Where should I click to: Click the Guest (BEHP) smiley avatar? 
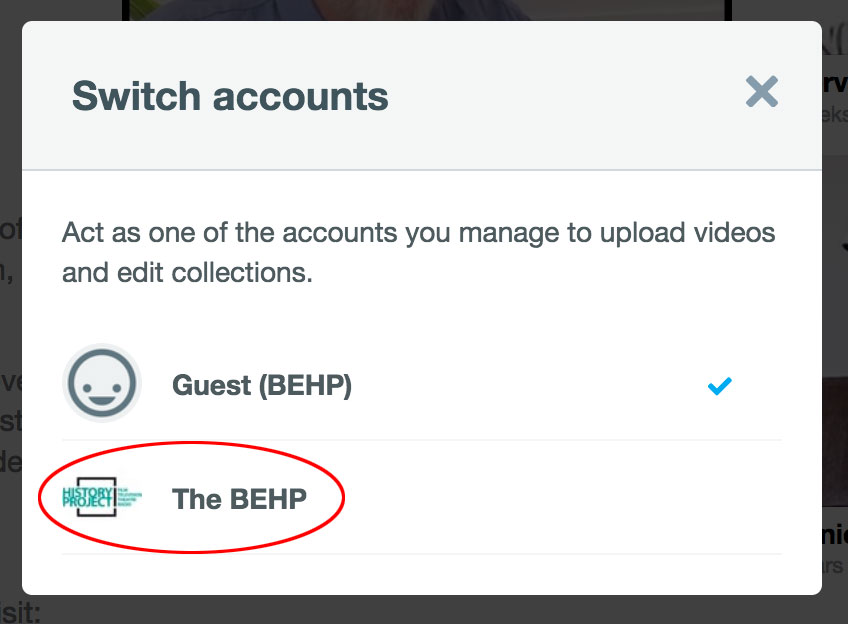click(x=102, y=384)
